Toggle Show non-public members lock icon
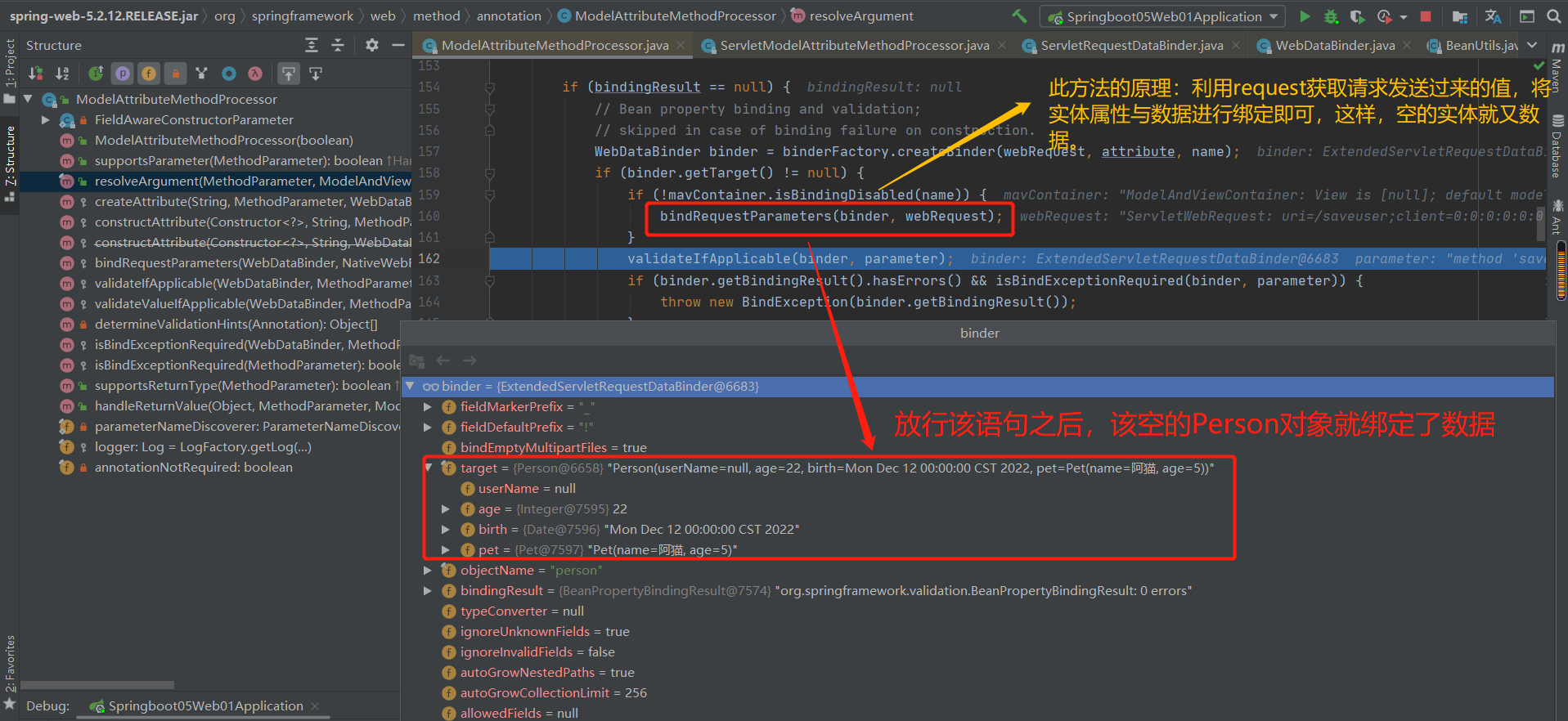The height and width of the screenshot is (721, 1568). pos(175,74)
